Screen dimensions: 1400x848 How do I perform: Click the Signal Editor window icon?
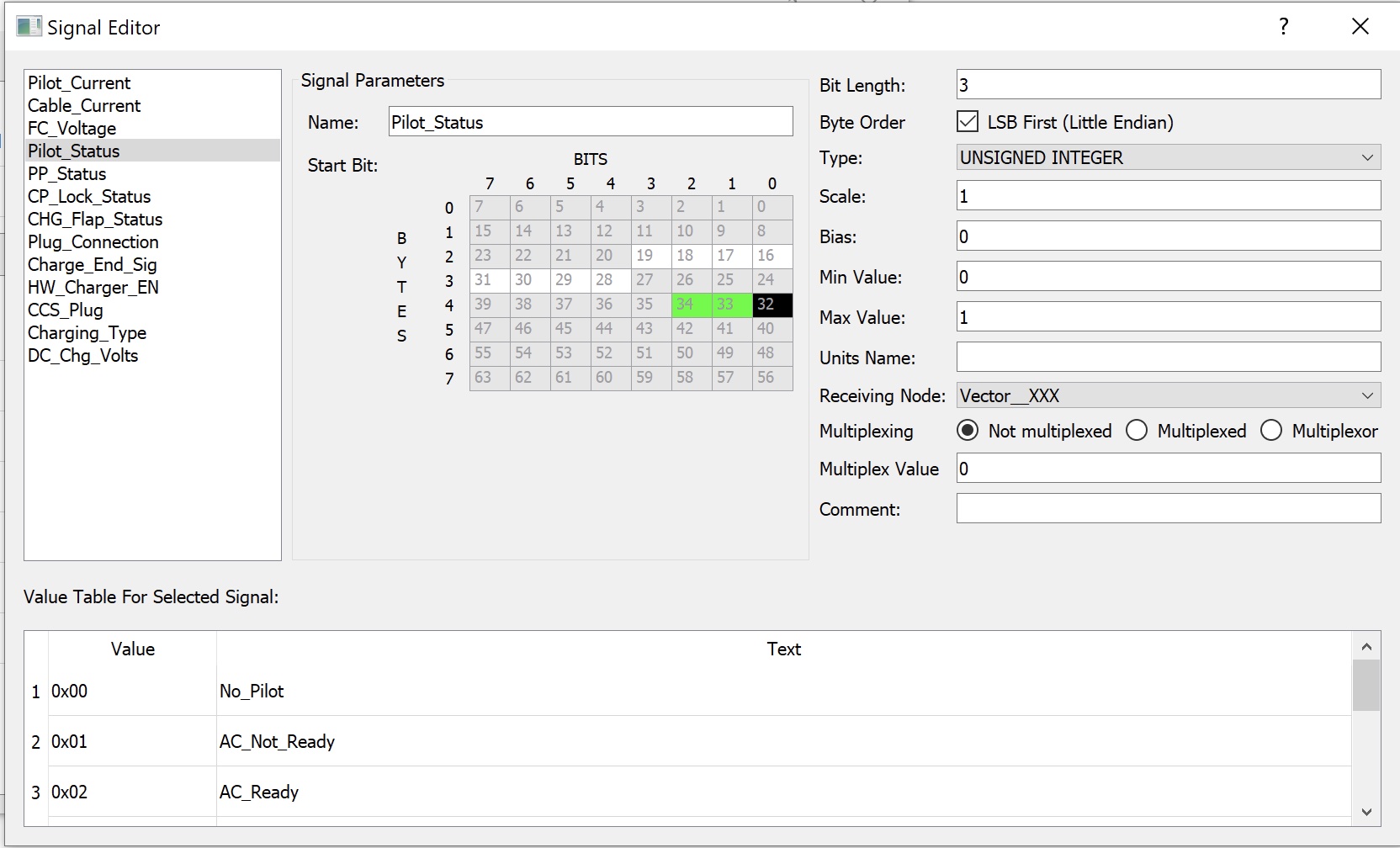29,27
